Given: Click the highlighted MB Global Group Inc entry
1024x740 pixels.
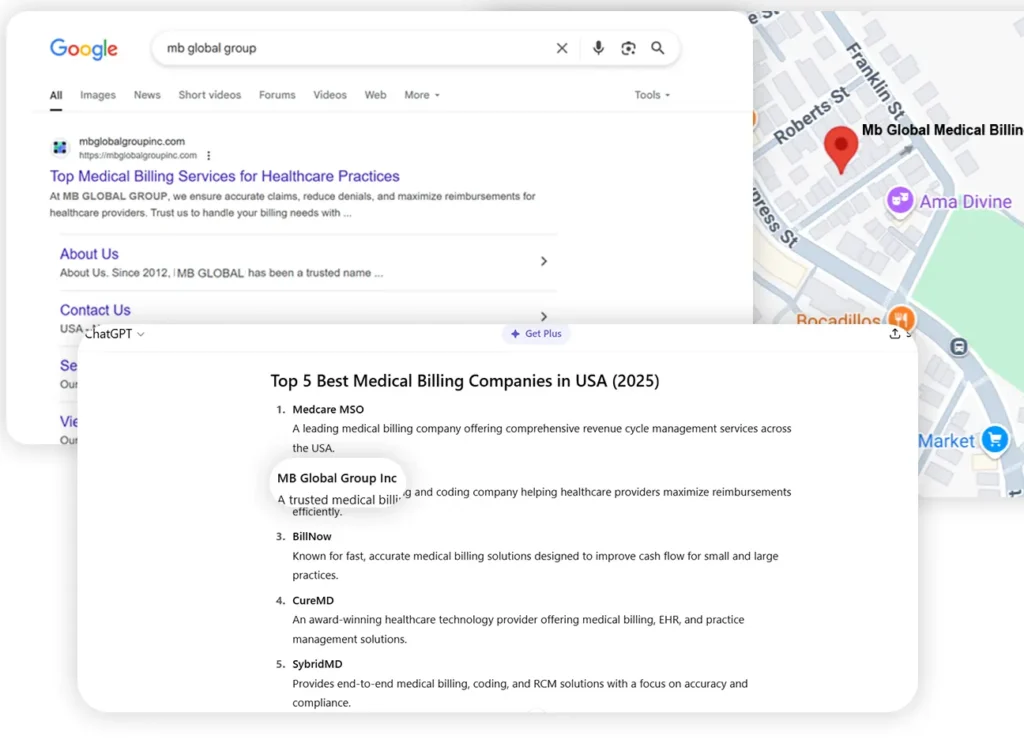Looking at the screenshot, I should point(337,478).
